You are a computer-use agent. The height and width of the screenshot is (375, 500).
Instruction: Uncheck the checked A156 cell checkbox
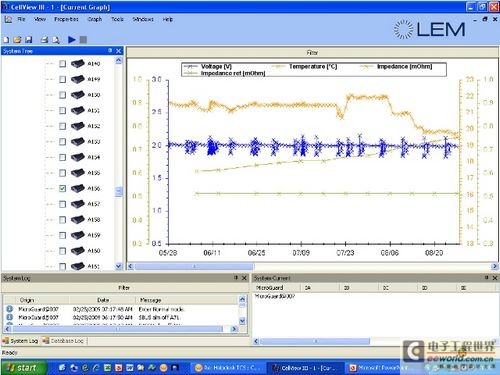pos(62,188)
